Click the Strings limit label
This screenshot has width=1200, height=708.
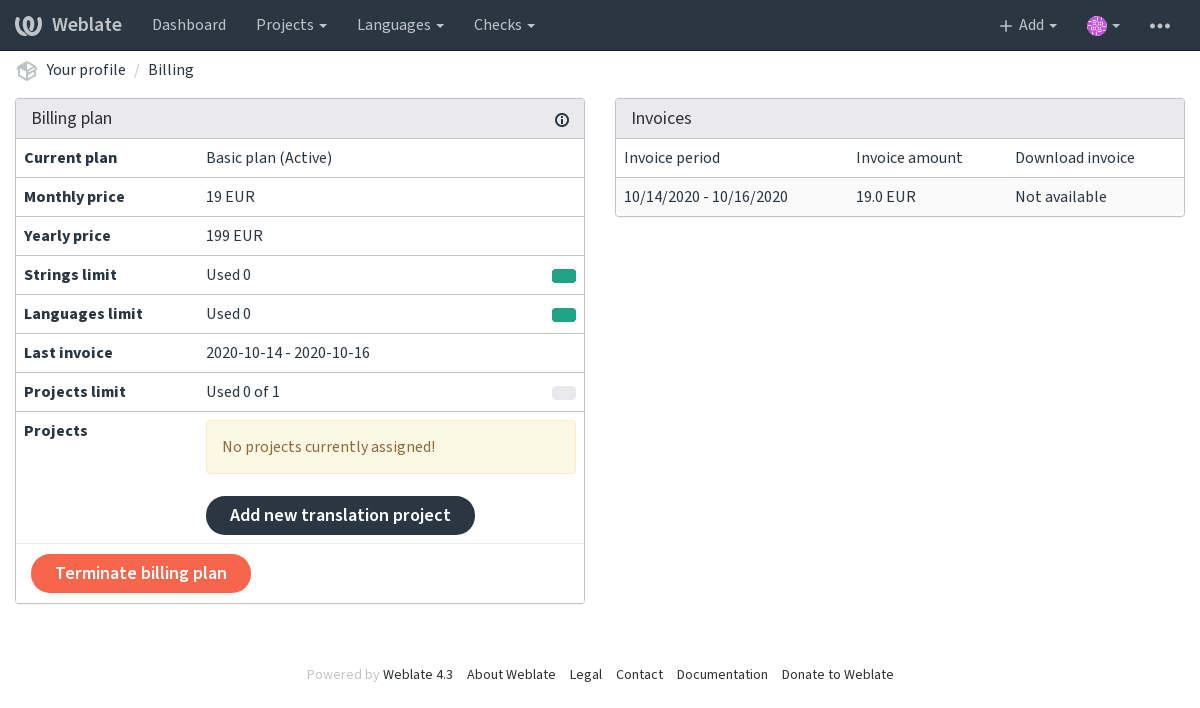(70, 275)
